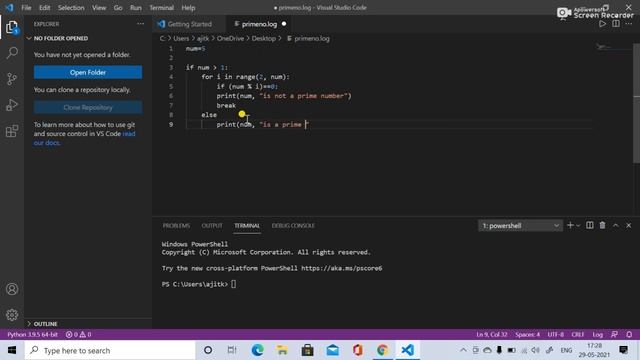Open Microsoft Edge from taskbar
Image resolution: width=640 pixels, height=360 pixels.
(x=258, y=350)
